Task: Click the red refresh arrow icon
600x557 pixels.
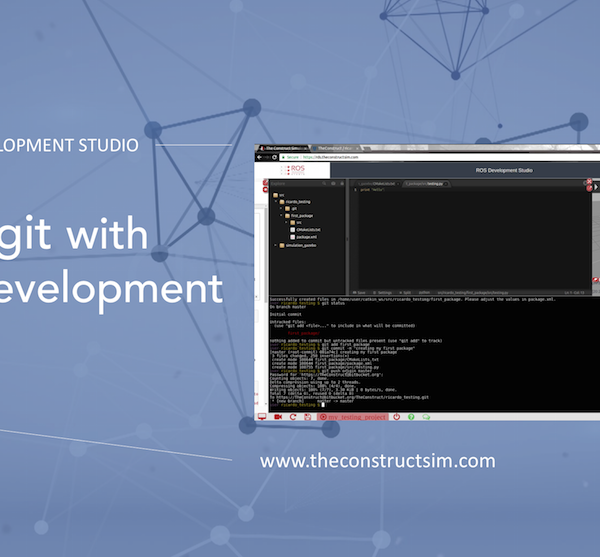Action: tap(293, 417)
